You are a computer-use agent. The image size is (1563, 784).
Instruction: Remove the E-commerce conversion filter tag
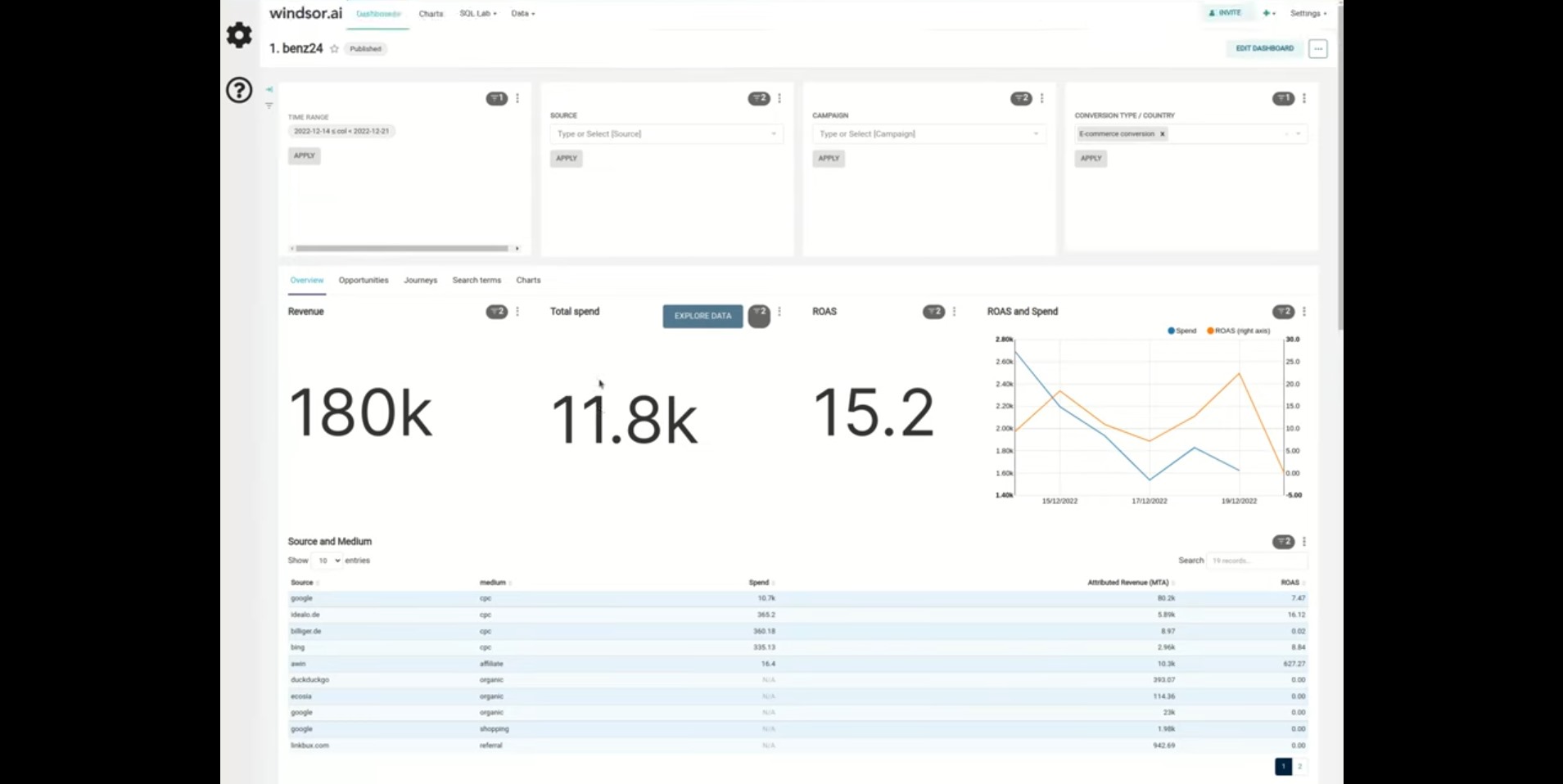tap(1162, 134)
